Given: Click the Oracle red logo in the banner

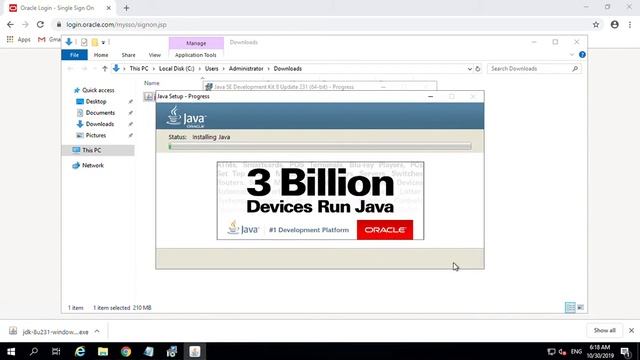Looking at the screenshot, I should pos(384,230).
